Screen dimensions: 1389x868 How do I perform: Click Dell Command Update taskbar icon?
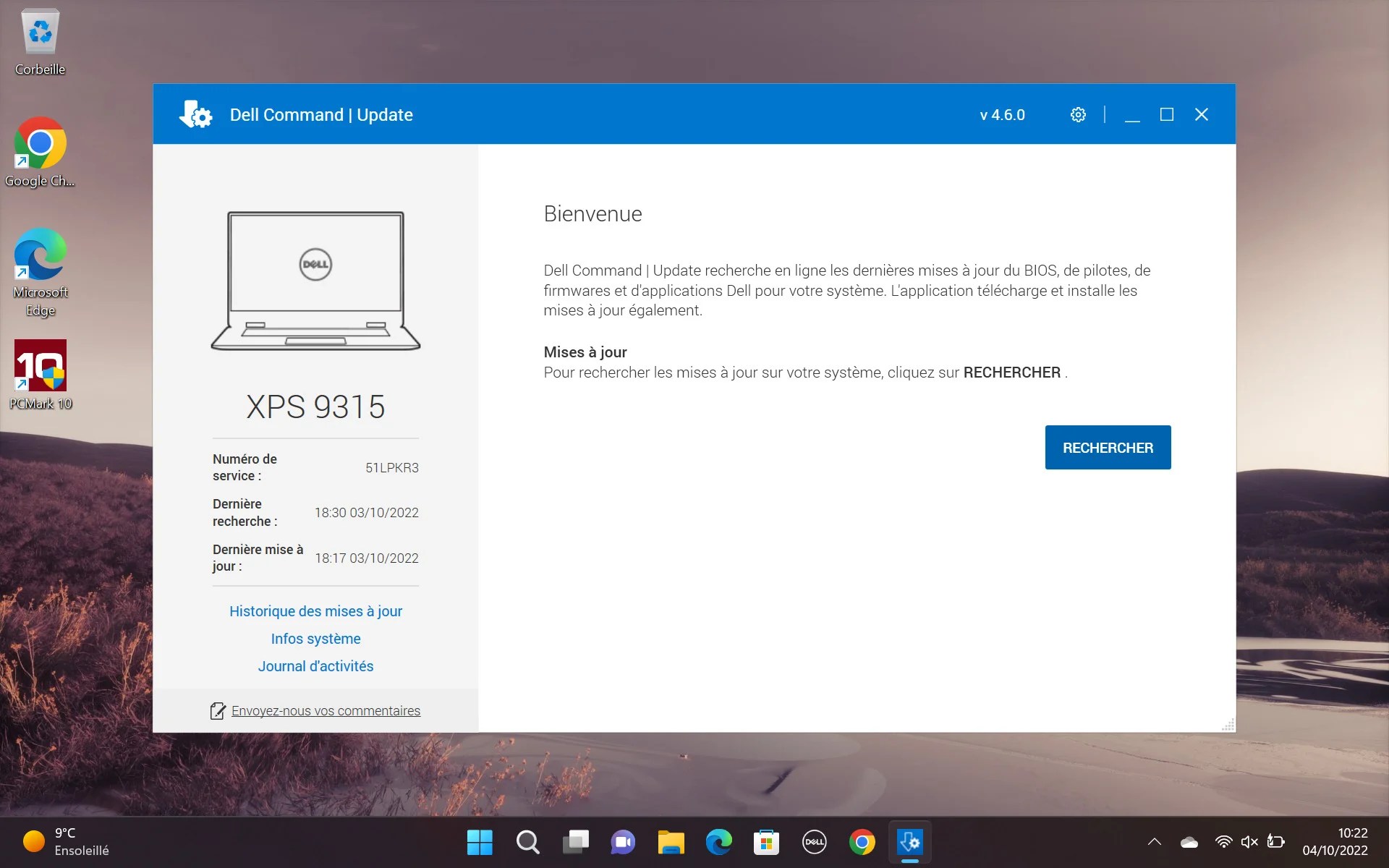pos(909,842)
